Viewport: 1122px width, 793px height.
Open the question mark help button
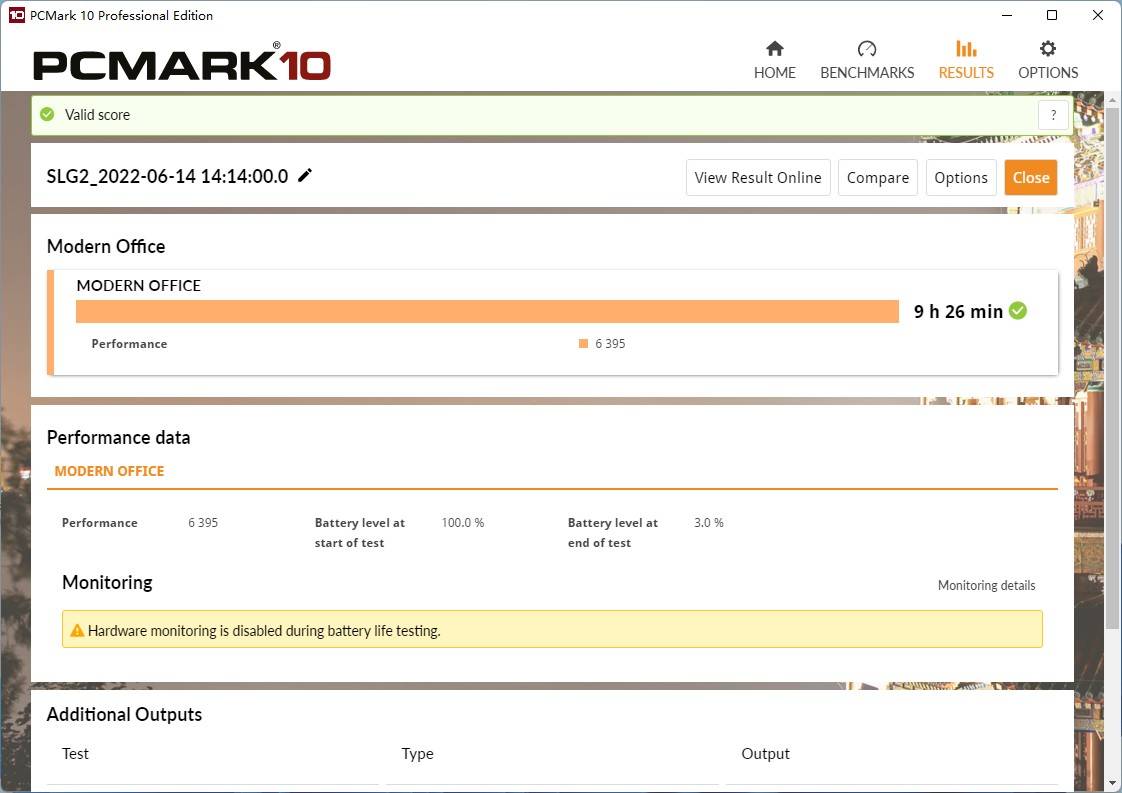click(x=1053, y=115)
